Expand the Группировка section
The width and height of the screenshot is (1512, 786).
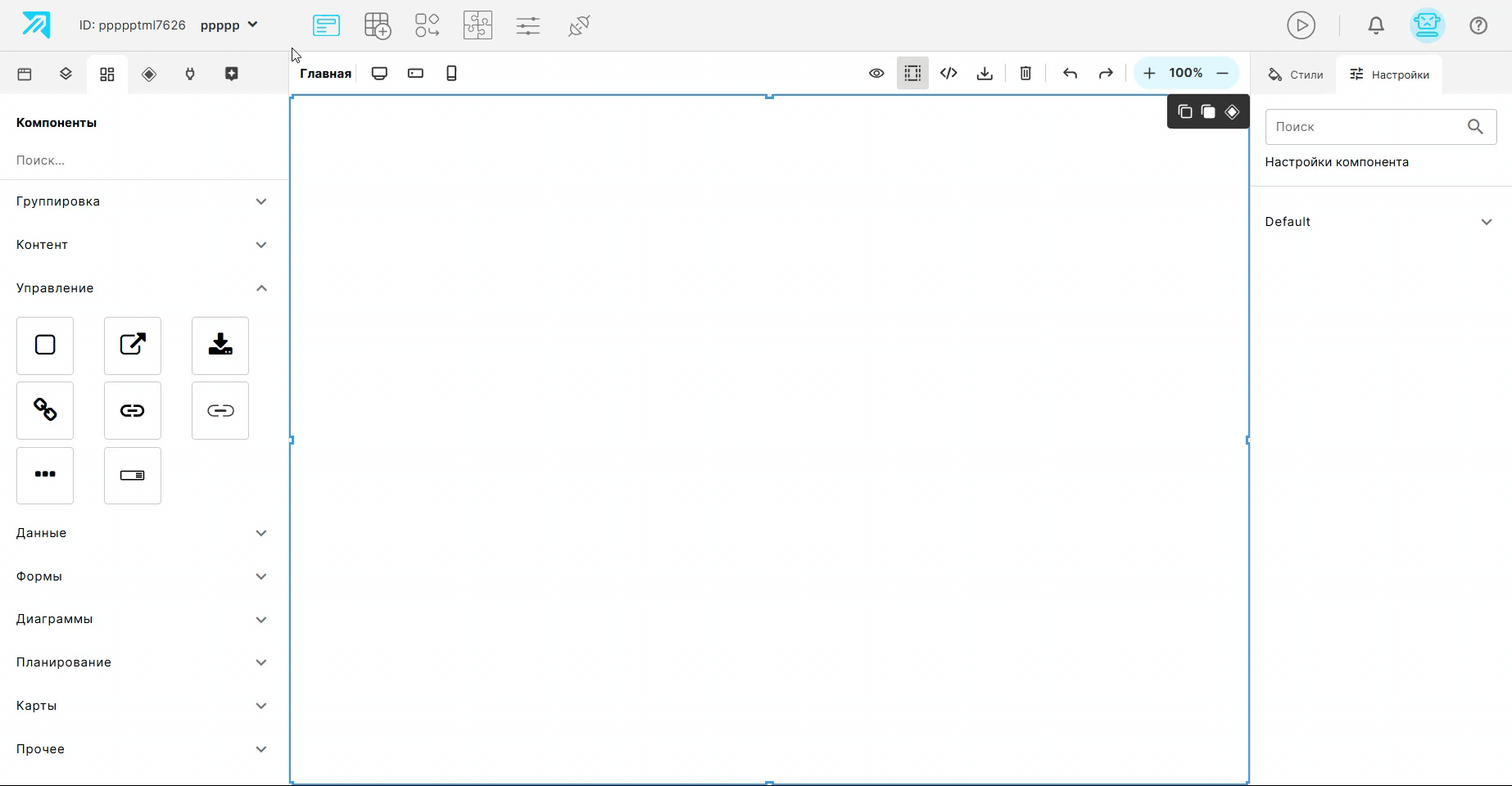pyautogui.click(x=143, y=201)
